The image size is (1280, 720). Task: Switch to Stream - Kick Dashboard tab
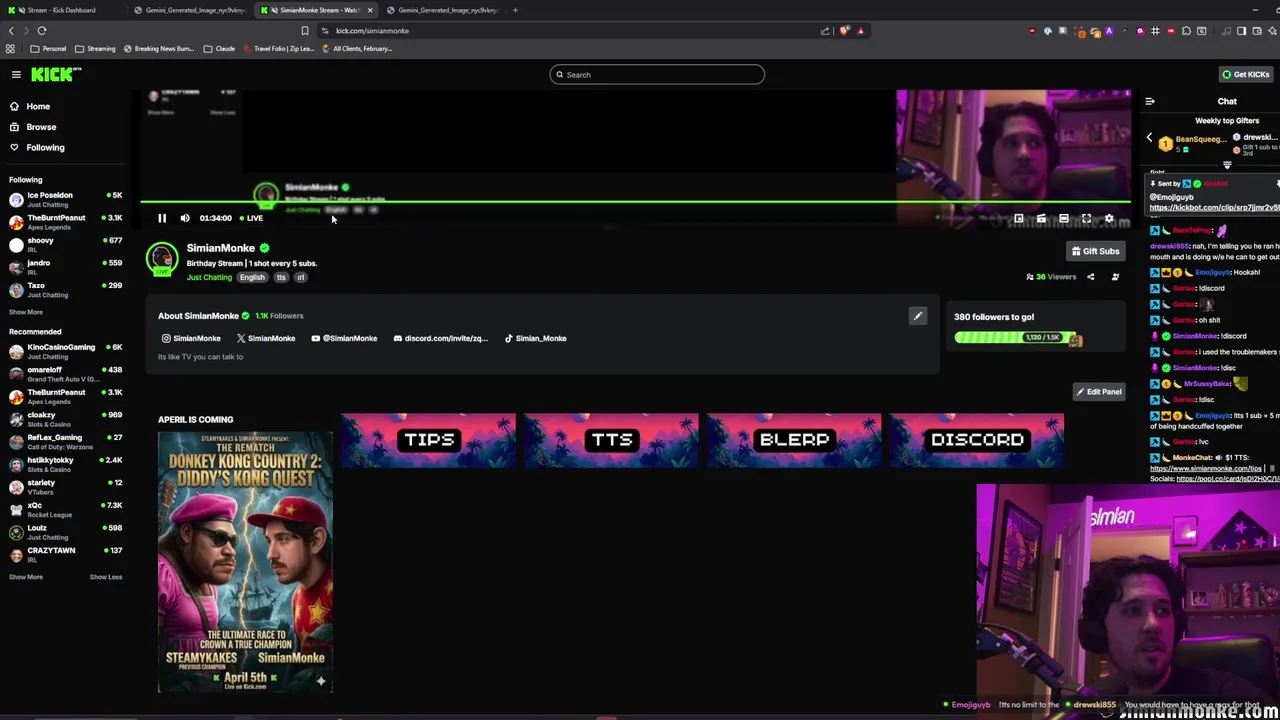[x=62, y=10]
